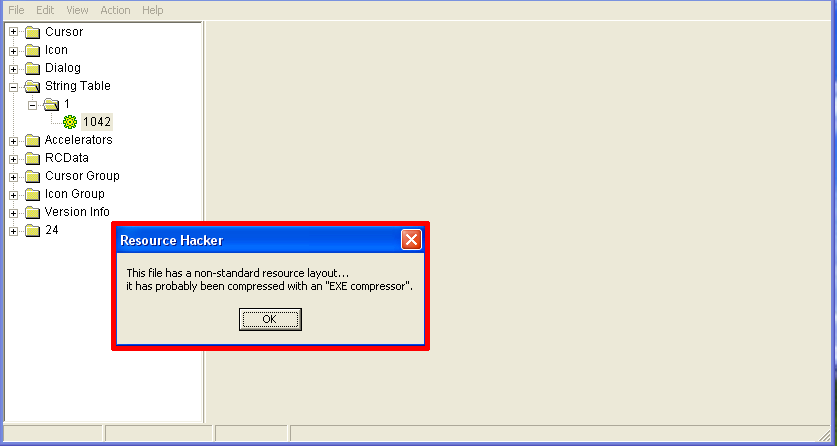The image size is (837, 446).
Task: Open the Action menu
Action: 115,10
